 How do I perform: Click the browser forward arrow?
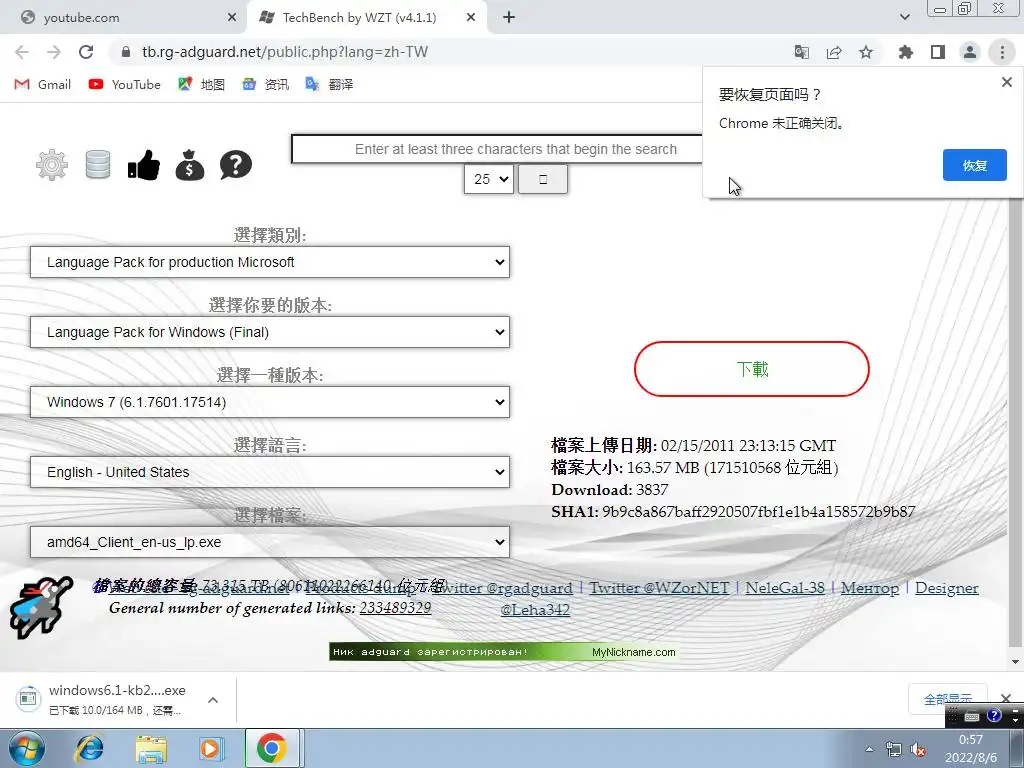54,52
